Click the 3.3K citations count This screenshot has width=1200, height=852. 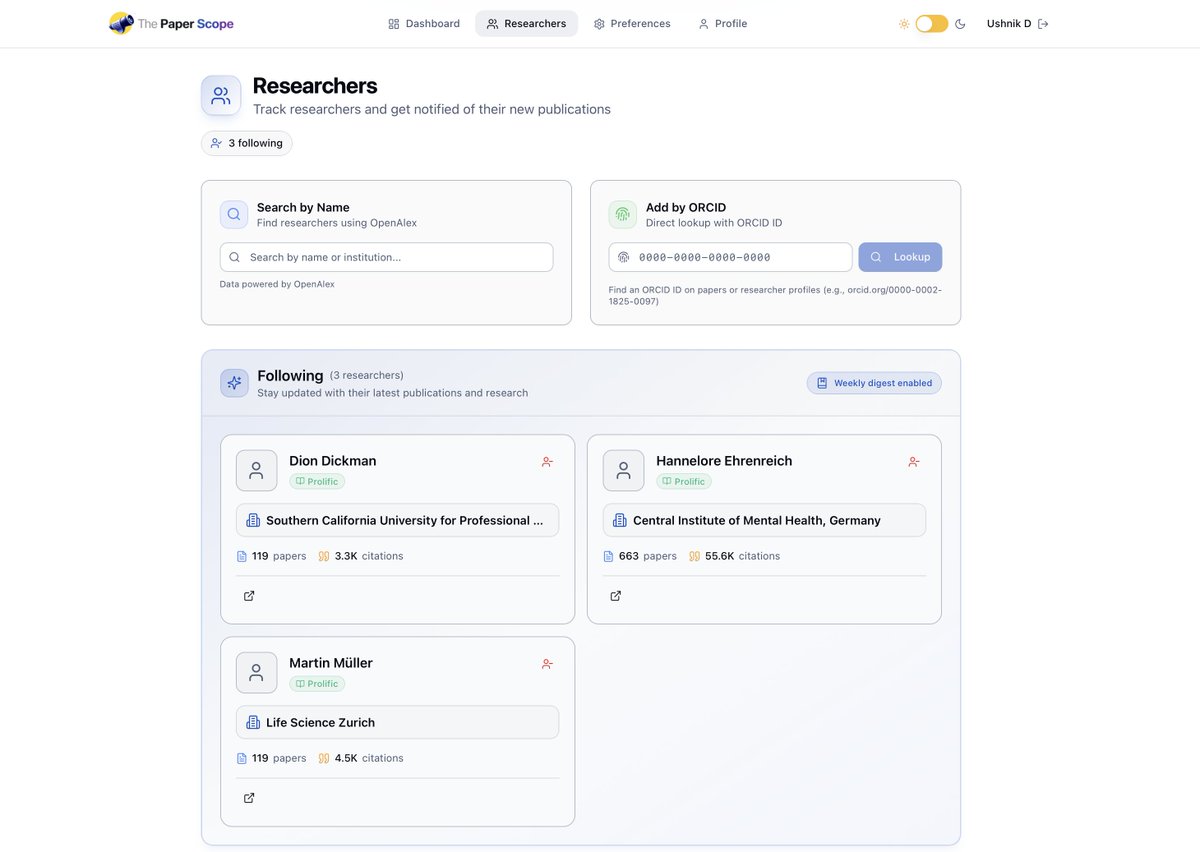point(361,556)
